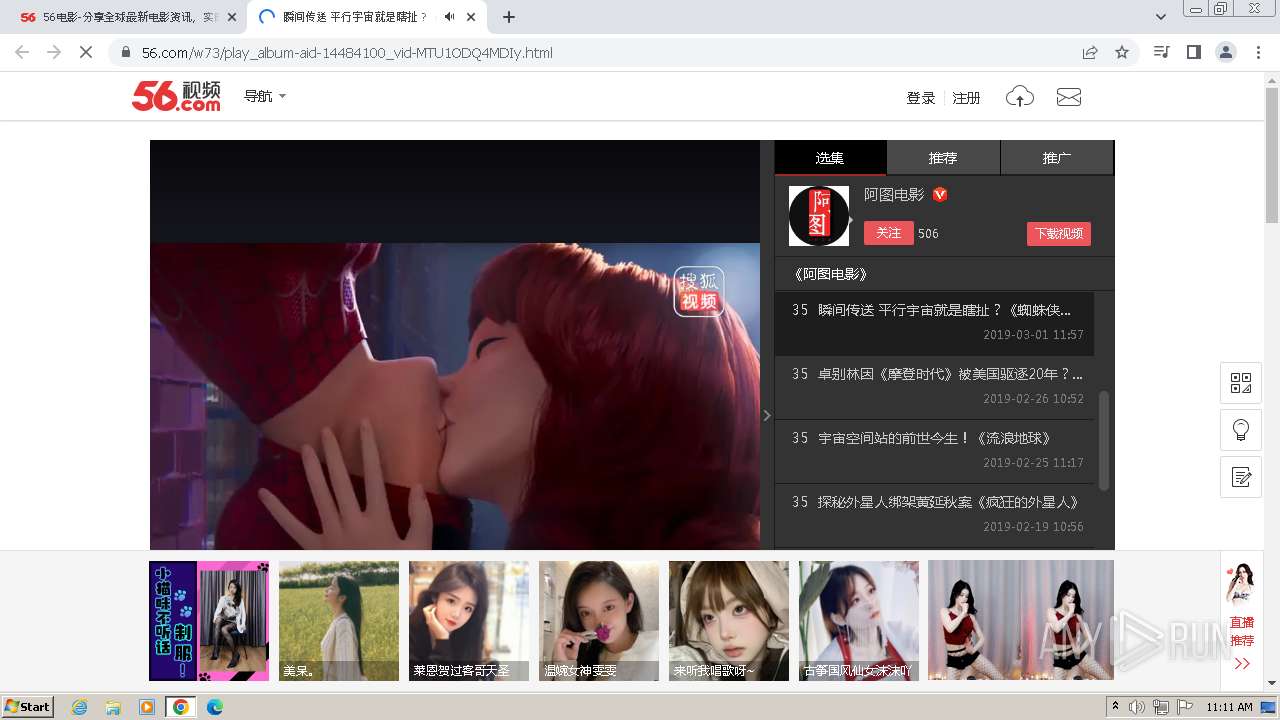This screenshot has width=1280, height=720.
Task: Open the 莱恩贺过客哥天圣 thumbnail
Action: pos(469,621)
